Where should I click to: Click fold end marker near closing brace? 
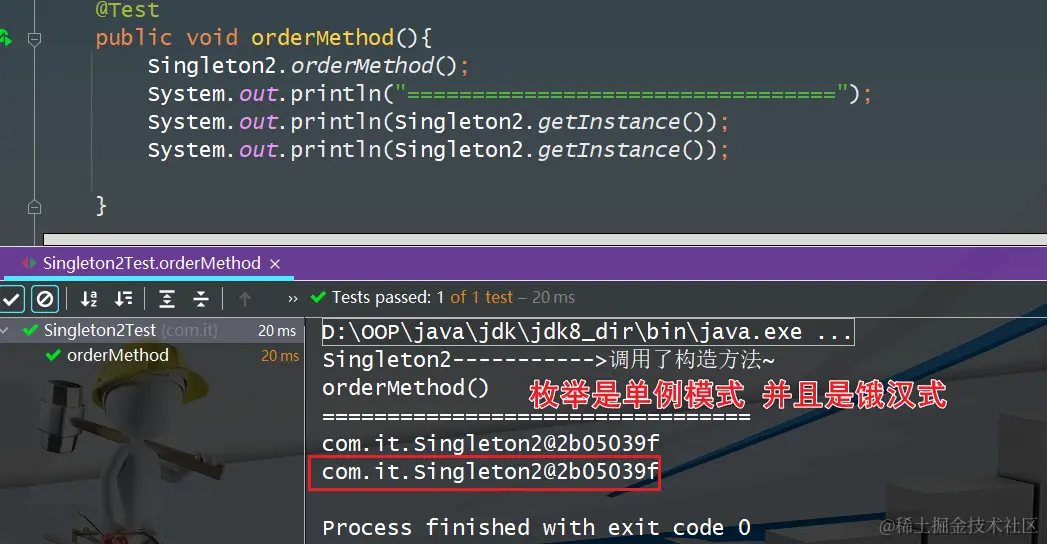coord(35,207)
